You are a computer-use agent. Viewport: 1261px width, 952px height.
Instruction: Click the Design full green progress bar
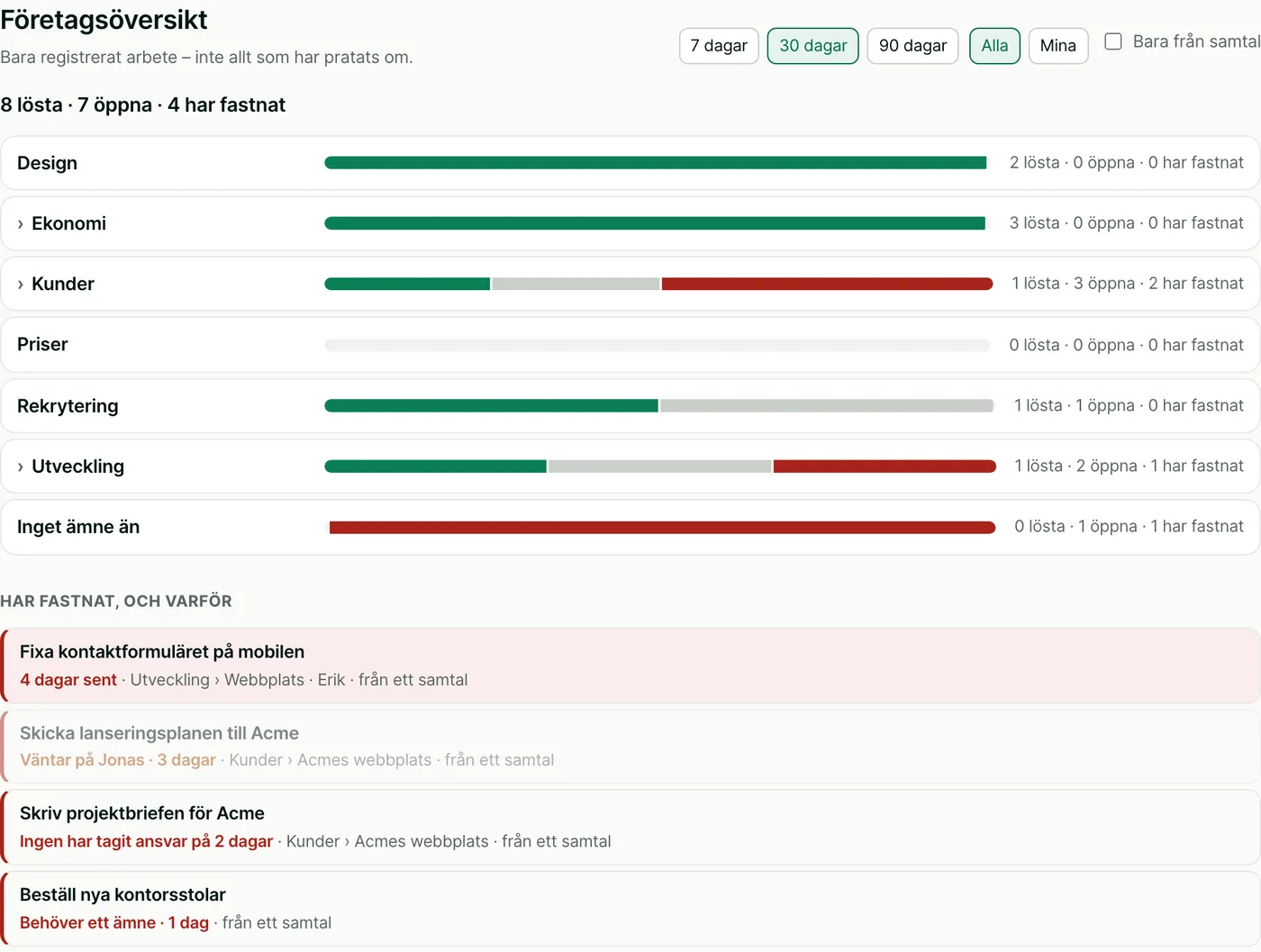656,163
